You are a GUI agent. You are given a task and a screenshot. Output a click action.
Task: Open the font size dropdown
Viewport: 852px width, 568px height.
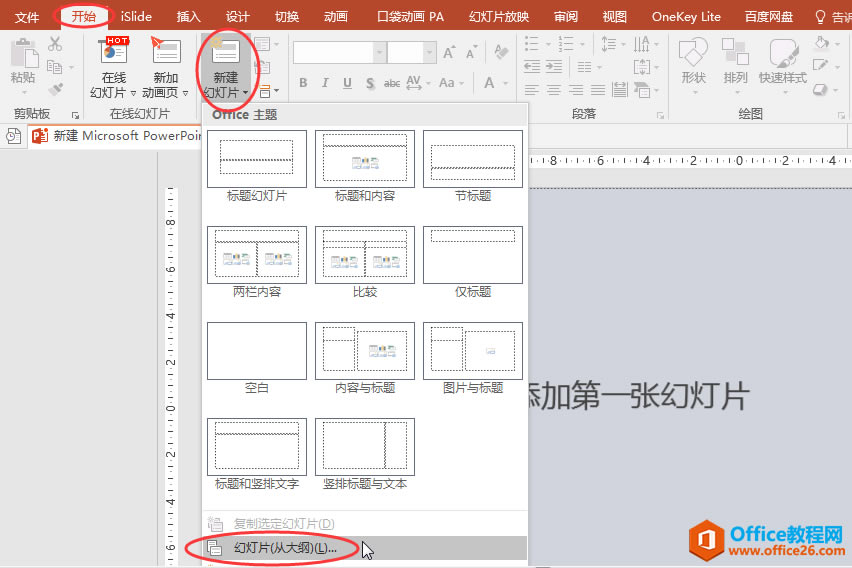click(x=429, y=53)
